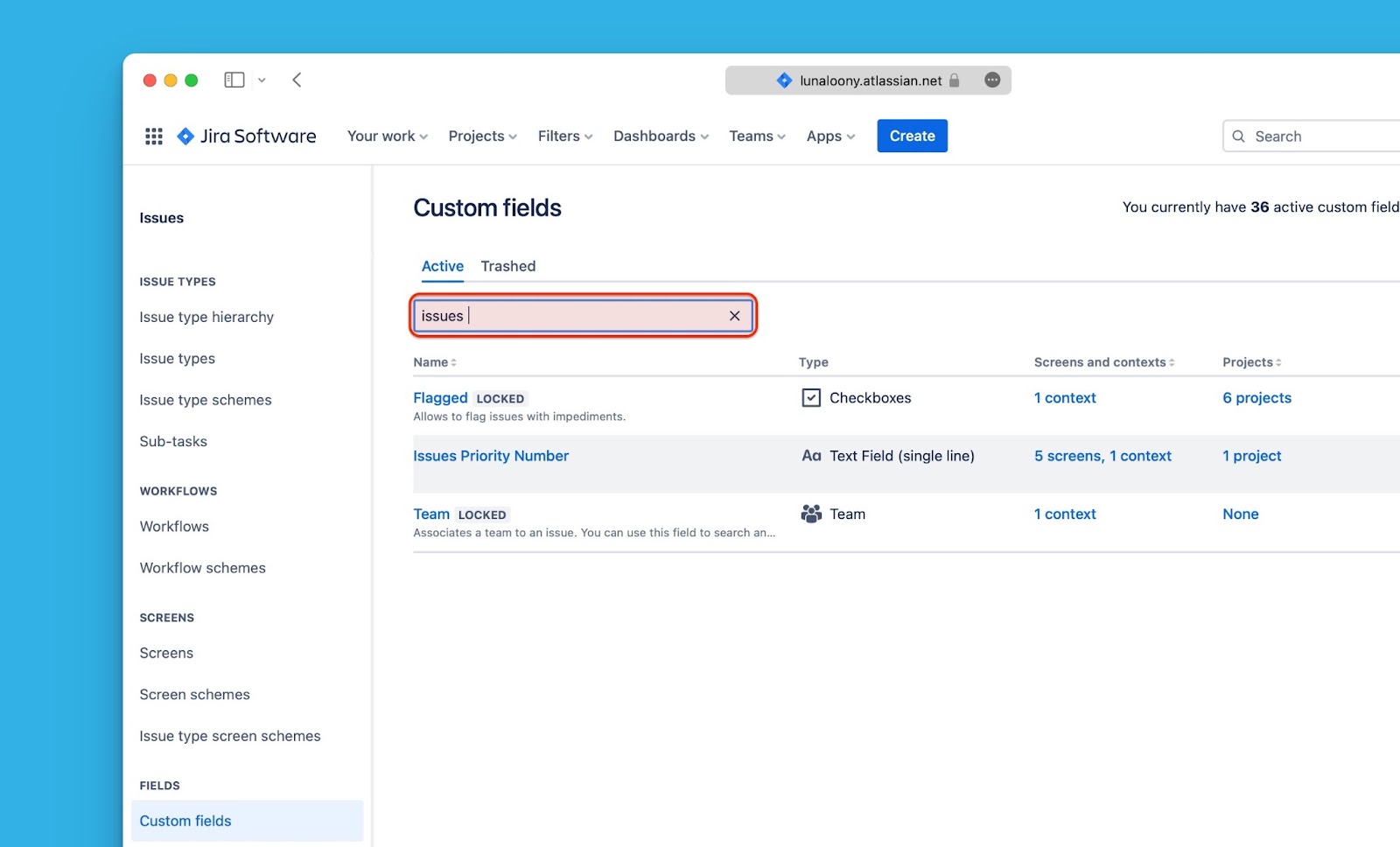Clear the search field with X icon
Image resolution: width=1400 pixels, height=847 pixels.
point(734,316)
